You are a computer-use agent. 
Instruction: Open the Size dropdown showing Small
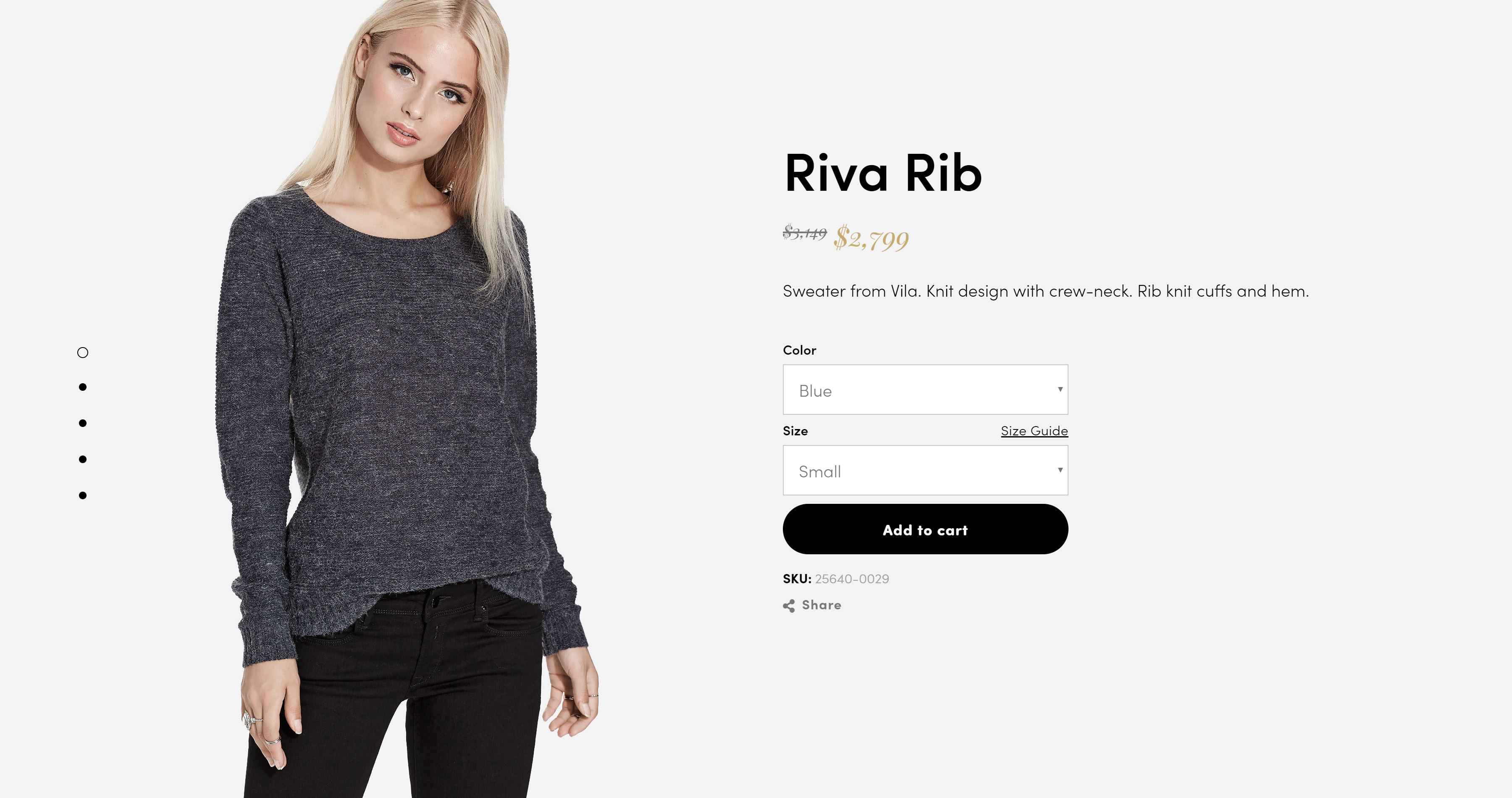(925, 470)
